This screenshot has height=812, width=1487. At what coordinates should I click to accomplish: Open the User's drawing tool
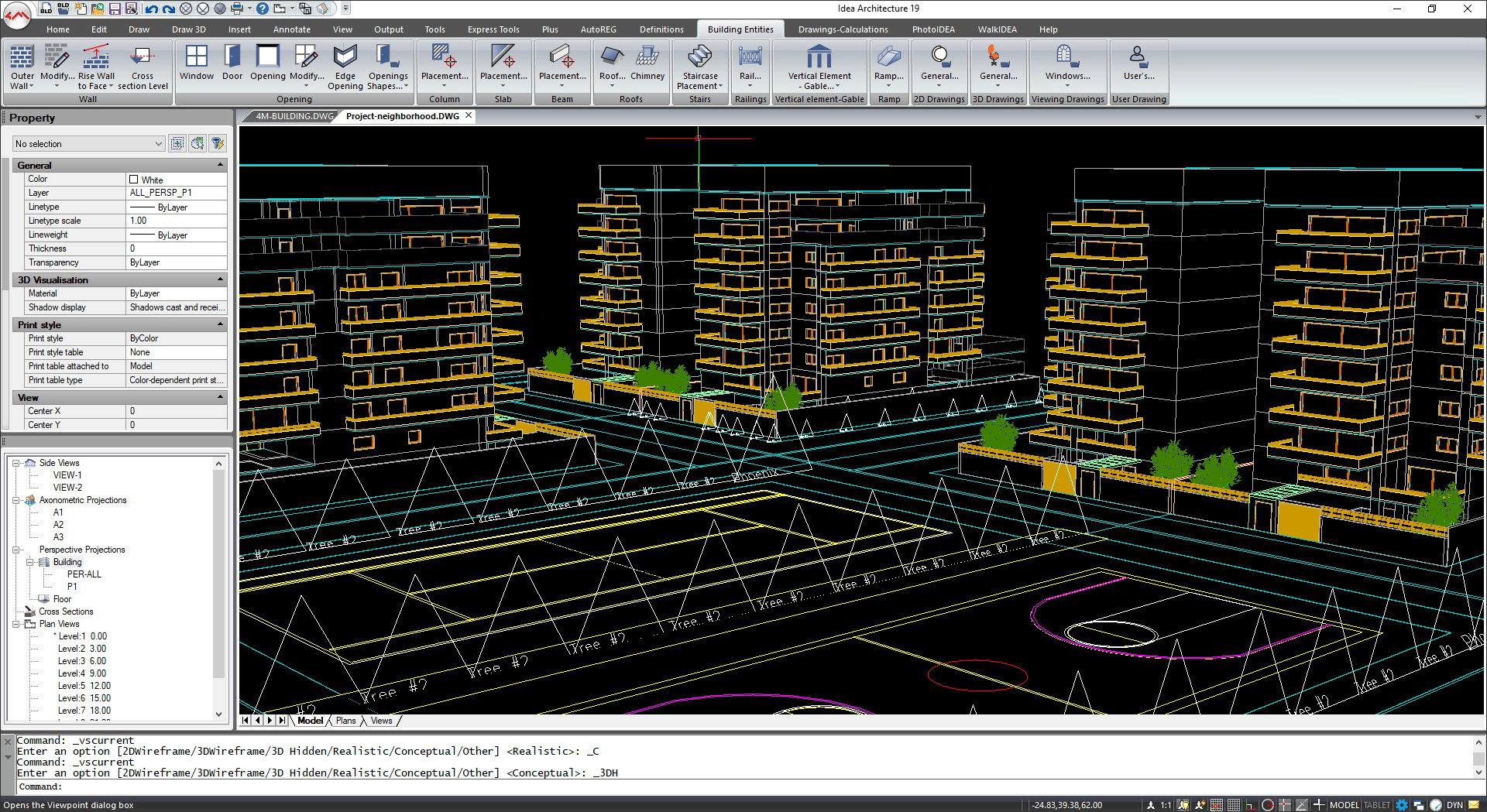click(x=1138, y=64)
